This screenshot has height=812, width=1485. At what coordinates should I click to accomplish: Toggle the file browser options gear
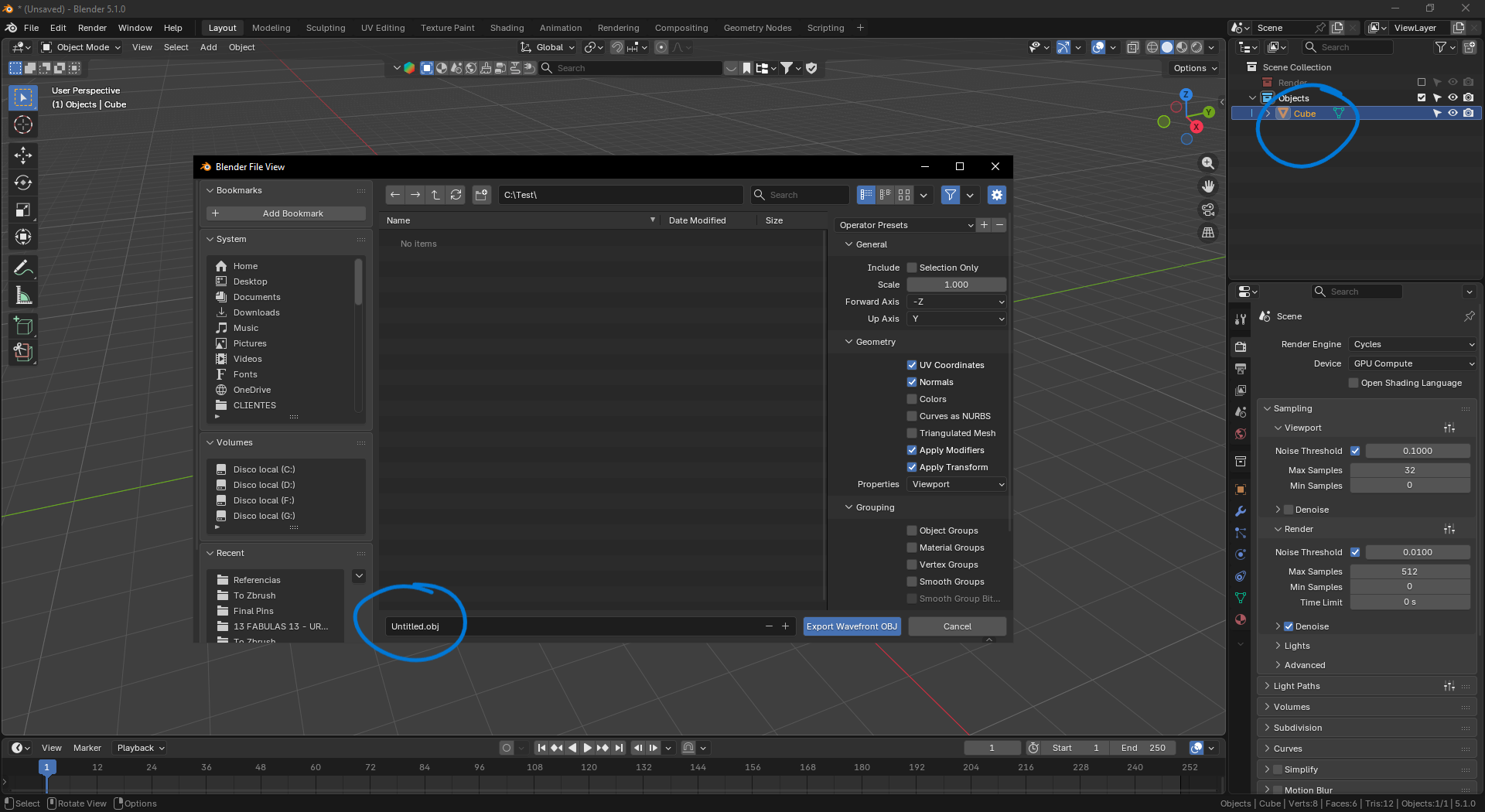coord(997,195)
